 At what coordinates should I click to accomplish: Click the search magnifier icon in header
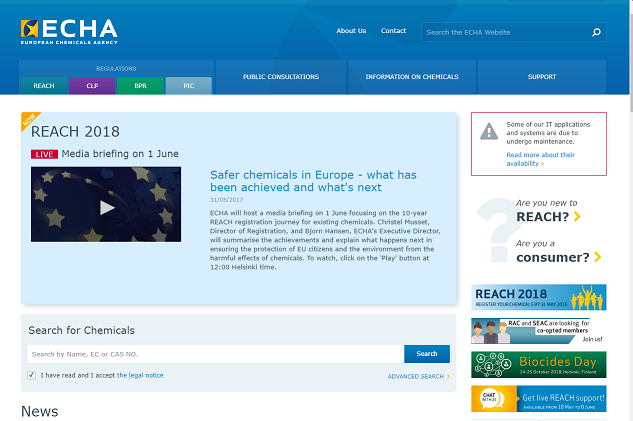596,32
